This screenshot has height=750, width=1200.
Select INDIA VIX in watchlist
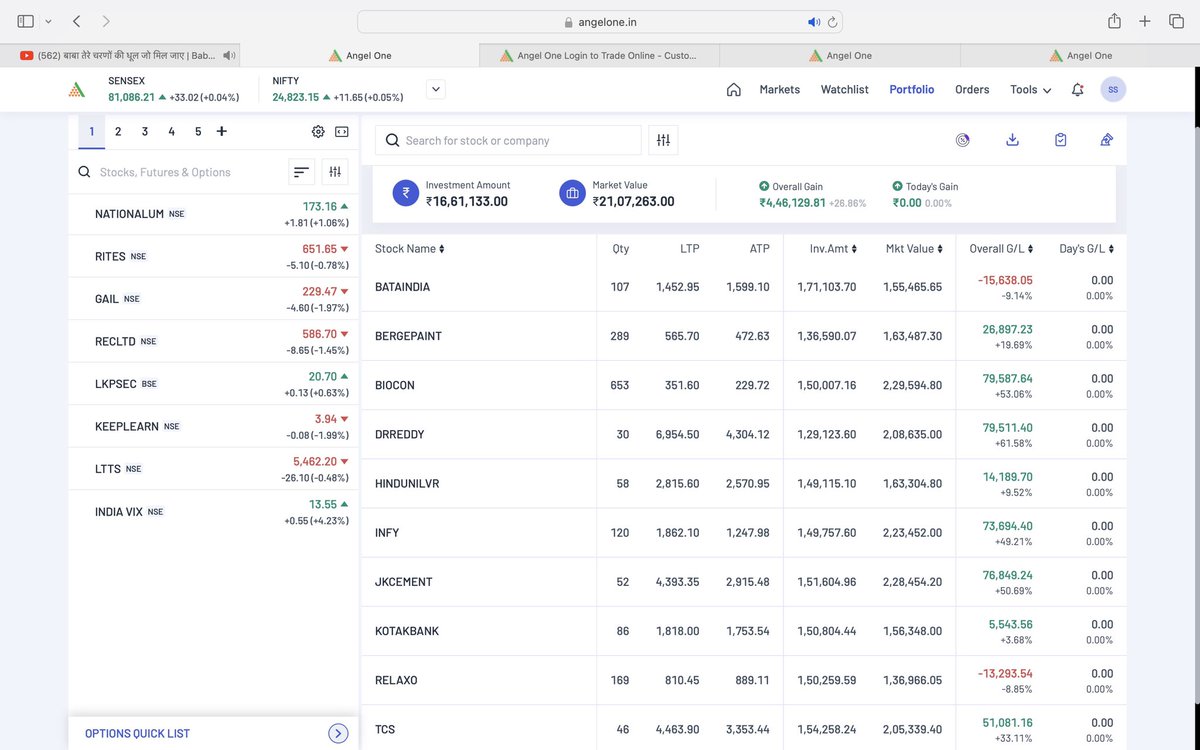[214, 511]
